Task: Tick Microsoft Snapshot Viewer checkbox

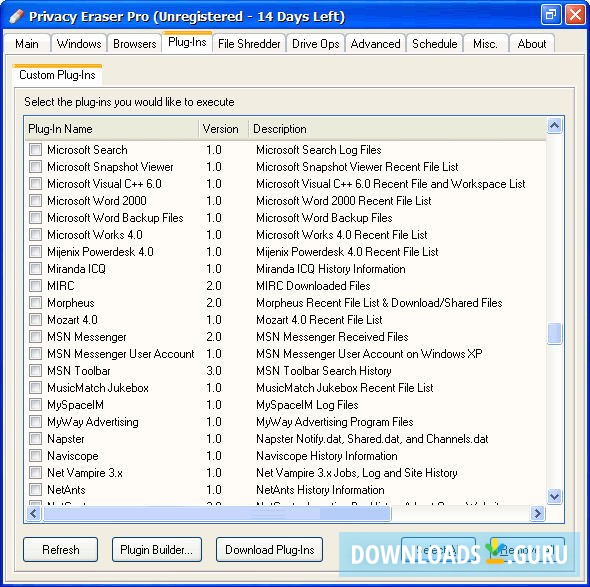Action: 35,167
